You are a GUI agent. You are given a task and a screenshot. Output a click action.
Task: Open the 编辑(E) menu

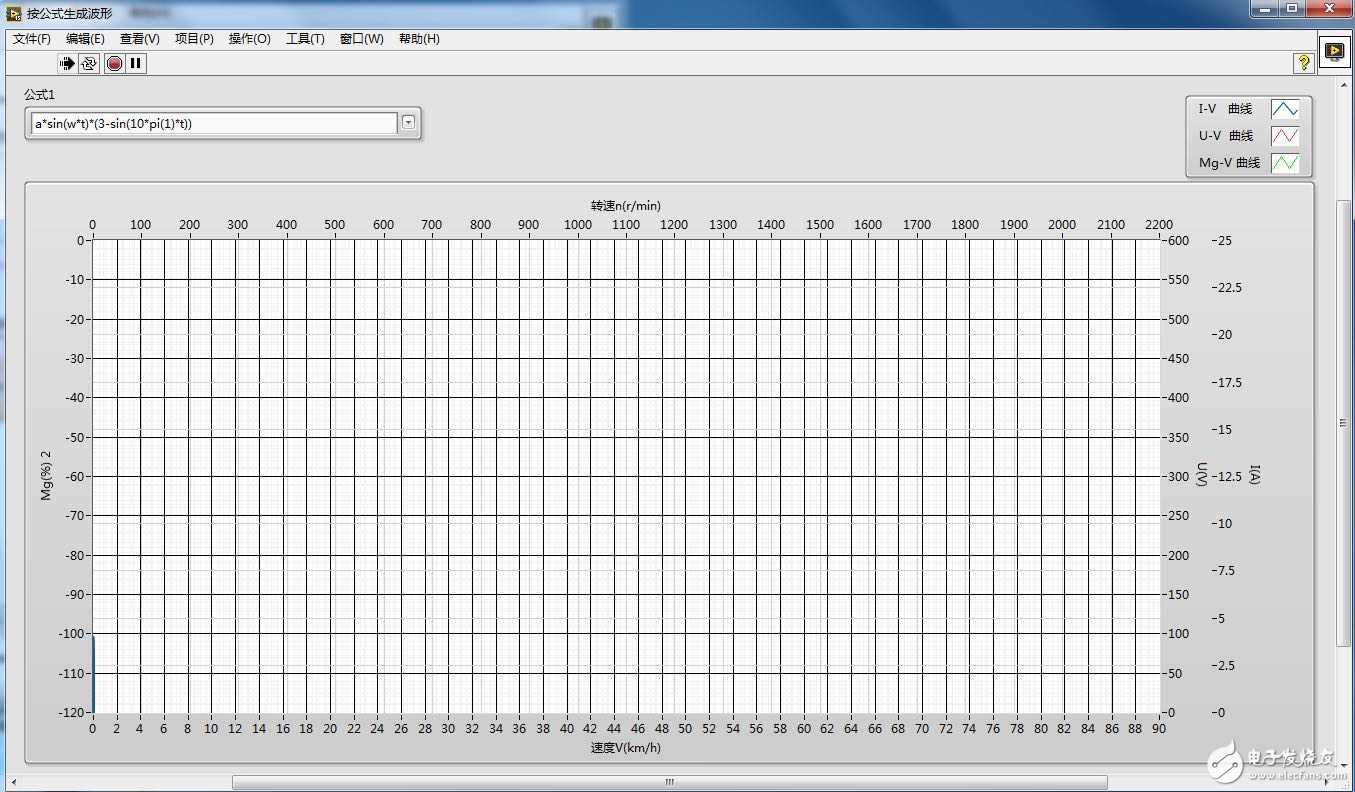85,39
